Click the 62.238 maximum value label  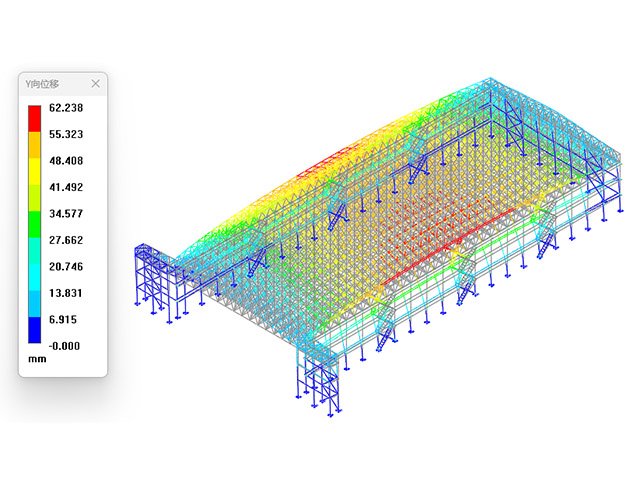coord(64,108)
